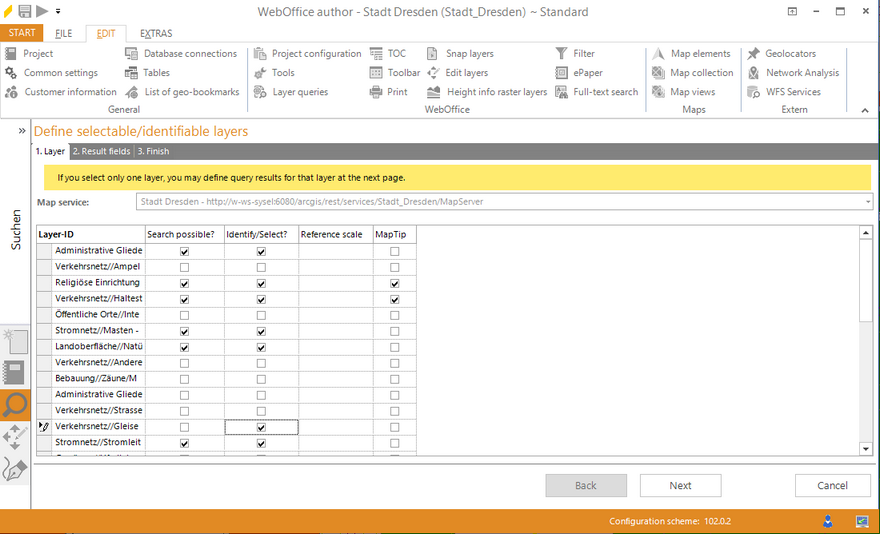The image size is (880, 534).
Task: Click the Next button
Action: [x=680, y=486]
